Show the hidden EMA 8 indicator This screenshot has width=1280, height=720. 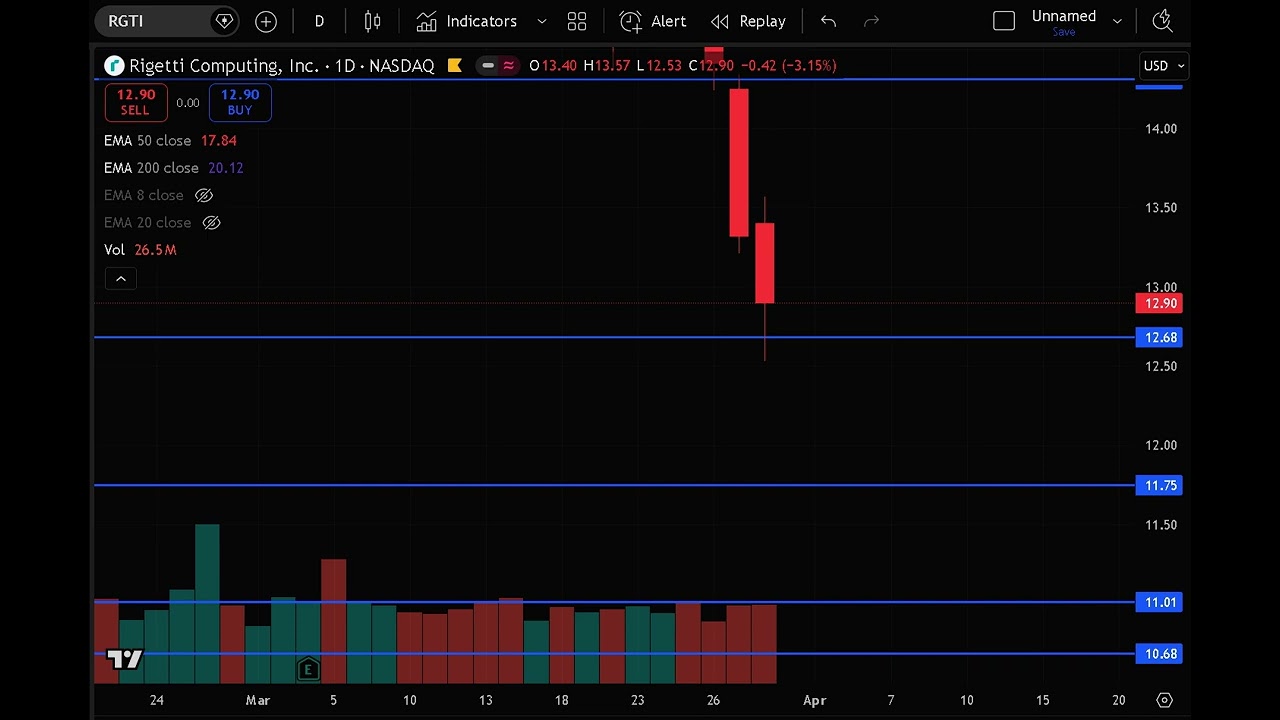[204, 195]
